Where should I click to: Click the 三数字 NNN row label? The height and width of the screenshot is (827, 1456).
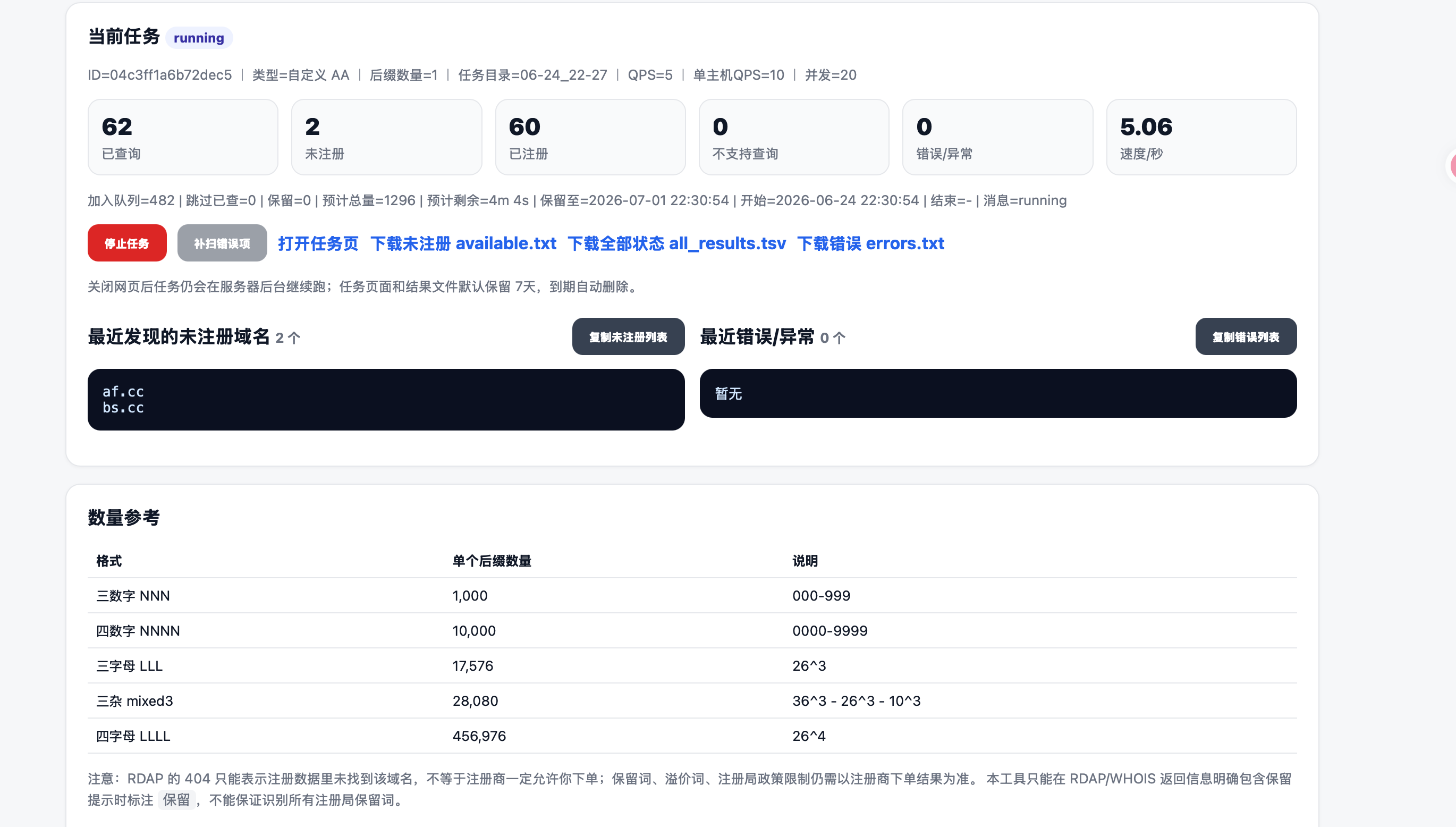click(x=133, y=596)
